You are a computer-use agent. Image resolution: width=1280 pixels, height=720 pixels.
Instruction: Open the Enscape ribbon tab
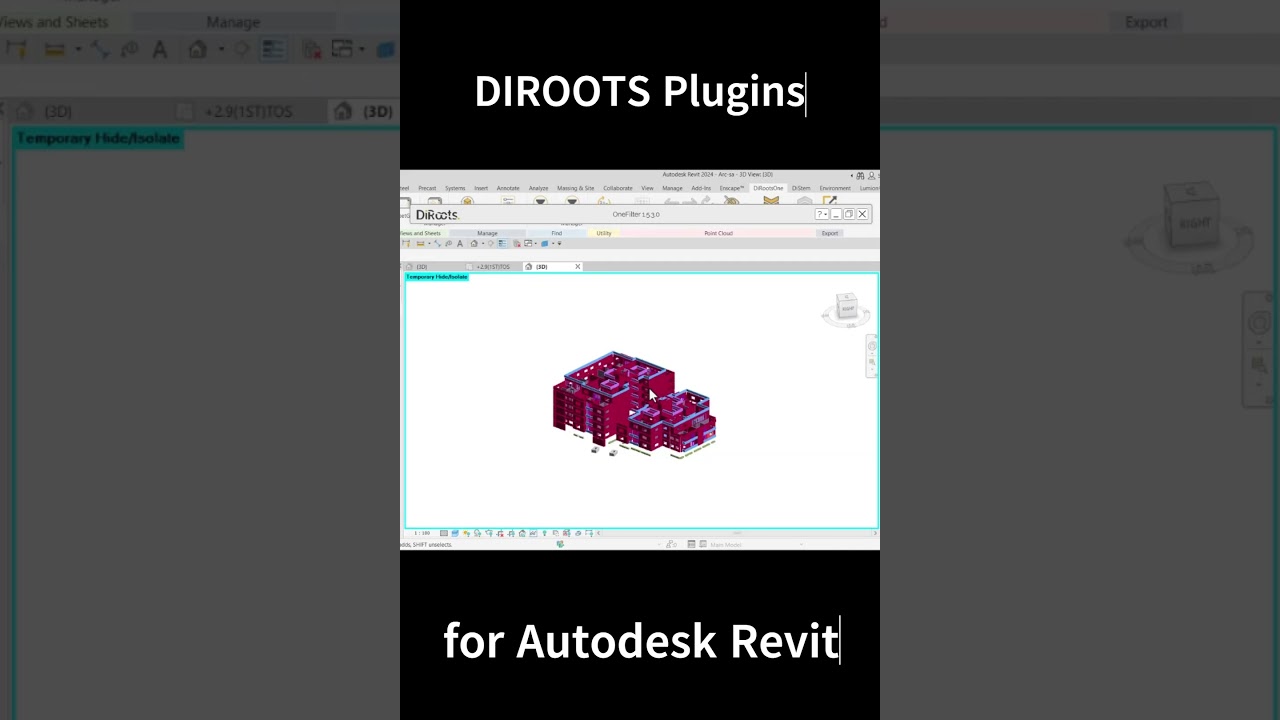[732, 188]
